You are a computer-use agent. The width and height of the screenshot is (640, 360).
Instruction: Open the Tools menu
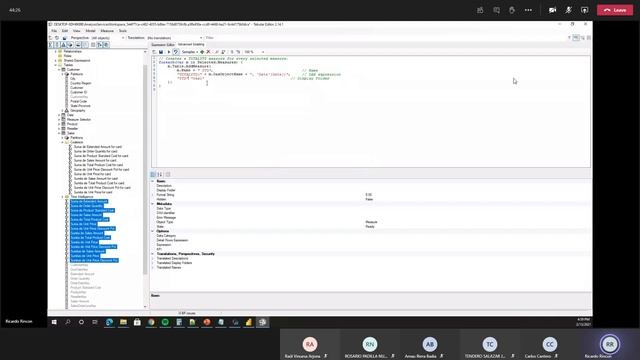tap(122, 31)
